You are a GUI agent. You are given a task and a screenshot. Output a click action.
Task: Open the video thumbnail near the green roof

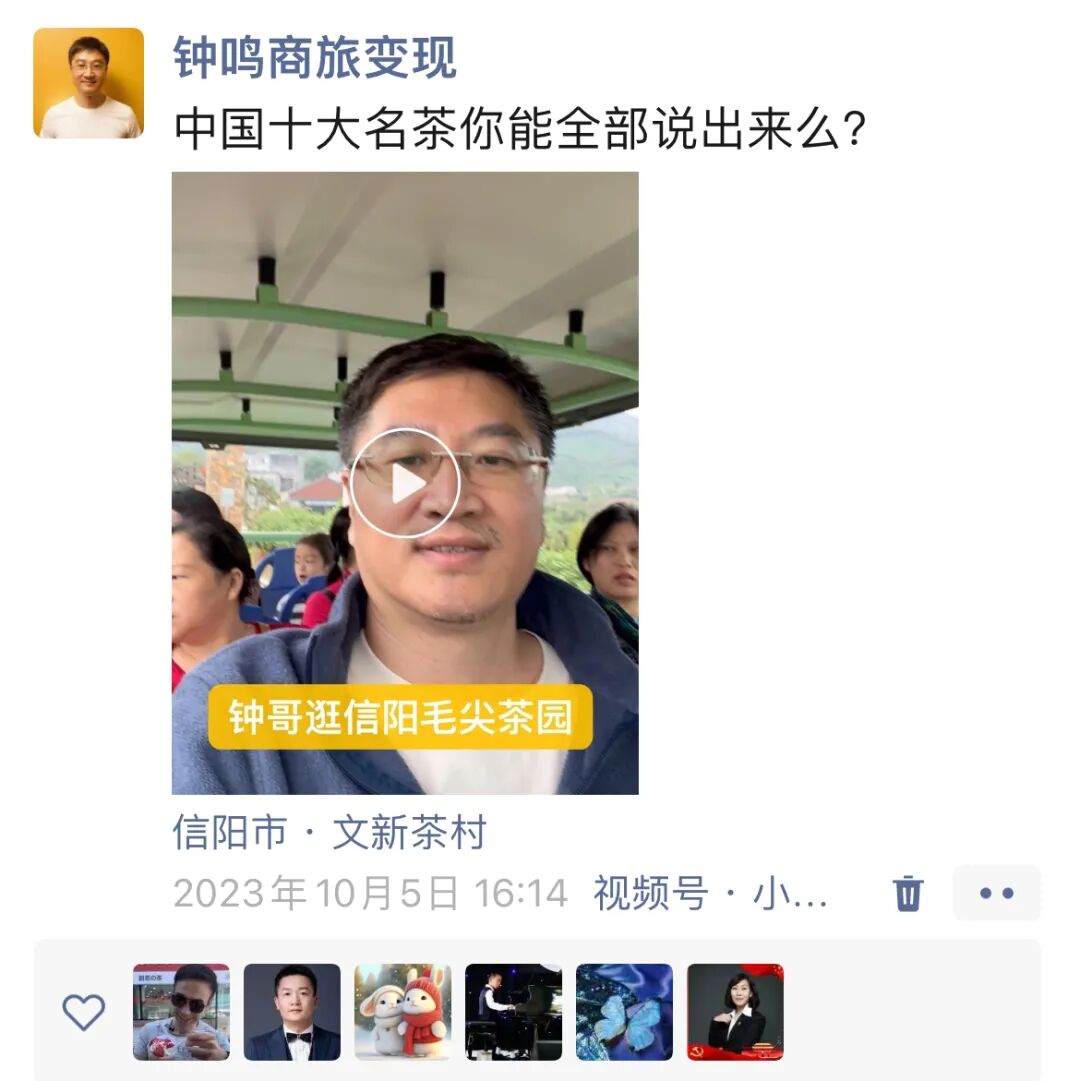pos(405,483)
